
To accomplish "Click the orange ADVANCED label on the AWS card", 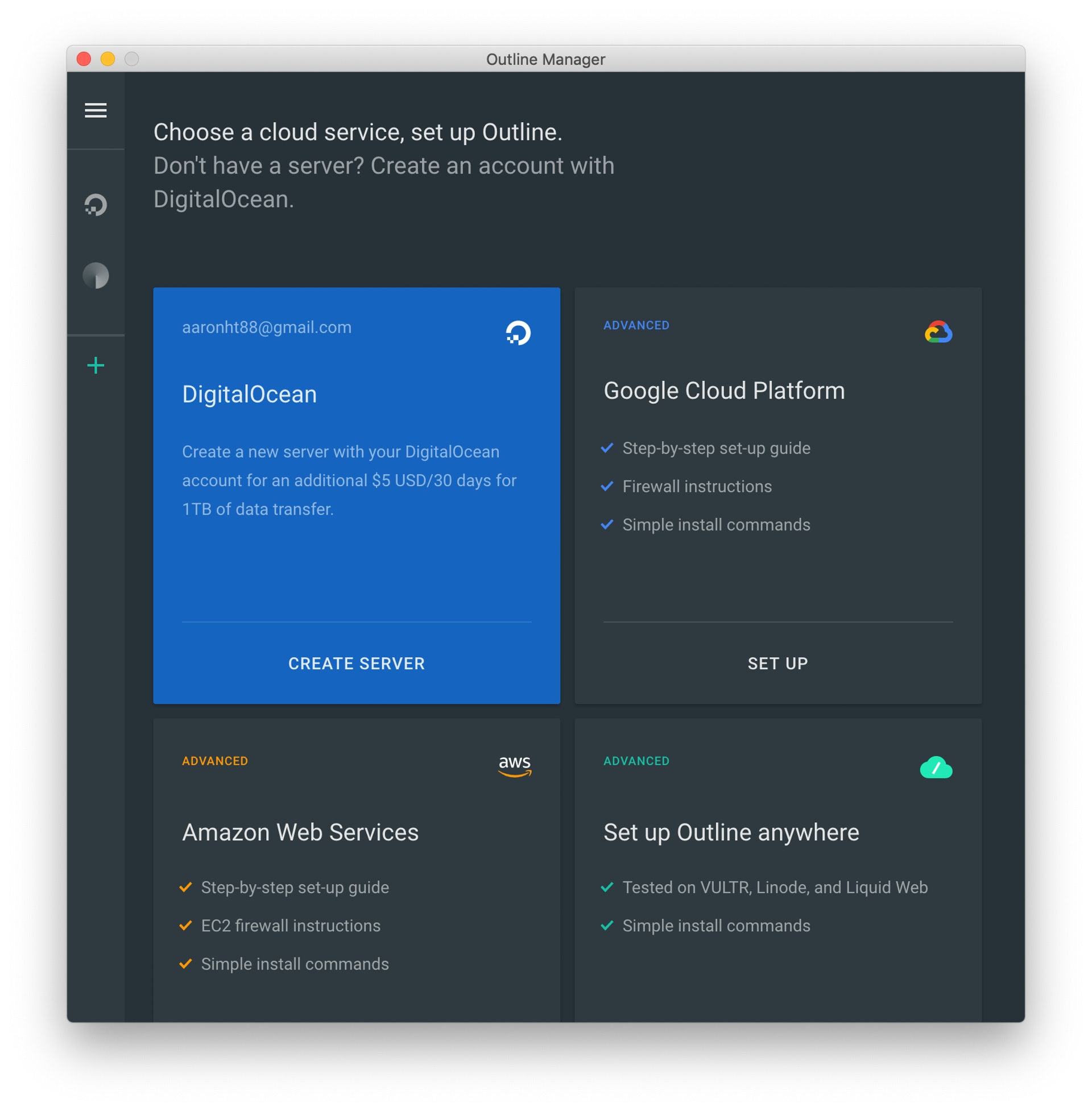I will [215, 761].
